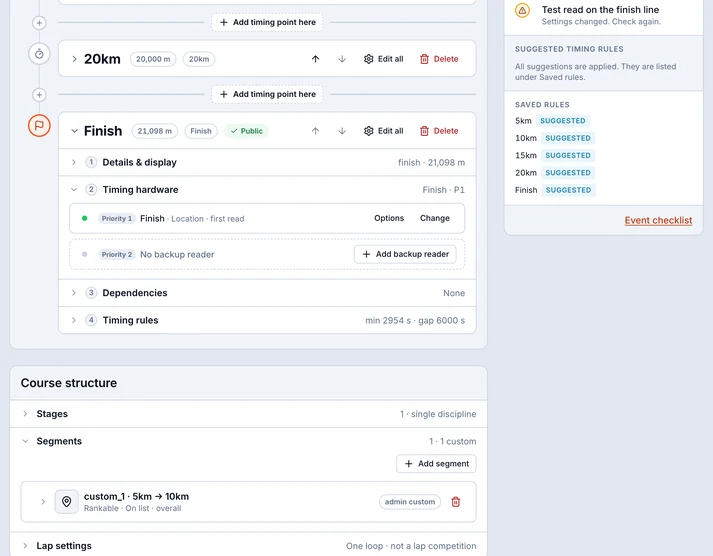This screenshot has width=713, height=556.
Task: Select the 15km saved rule
Action: [x=526, y=155]
